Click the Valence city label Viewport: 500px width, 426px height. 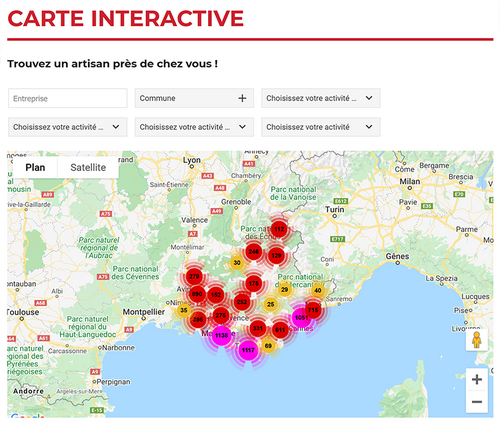[194, 220]
